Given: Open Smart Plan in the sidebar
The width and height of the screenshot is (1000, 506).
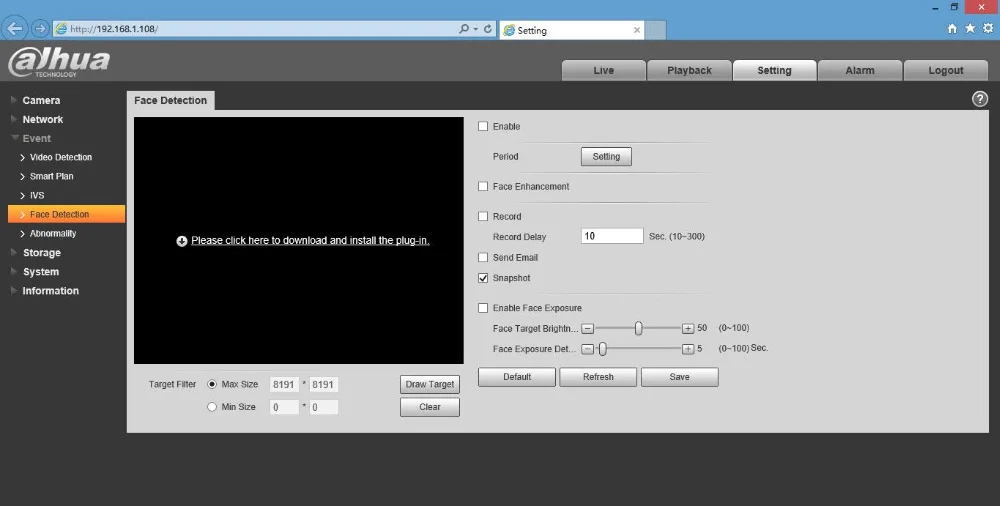Looking at the screenshot, I should point(52,176).
